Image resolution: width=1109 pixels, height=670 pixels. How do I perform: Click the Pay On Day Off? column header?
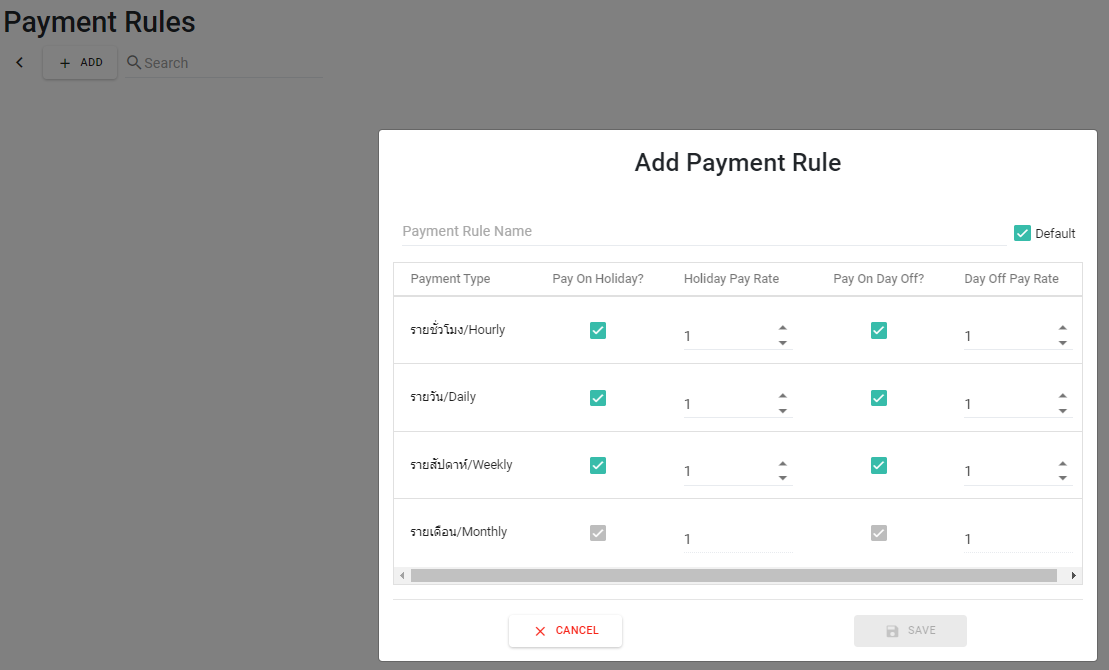[x=878, y=279]
